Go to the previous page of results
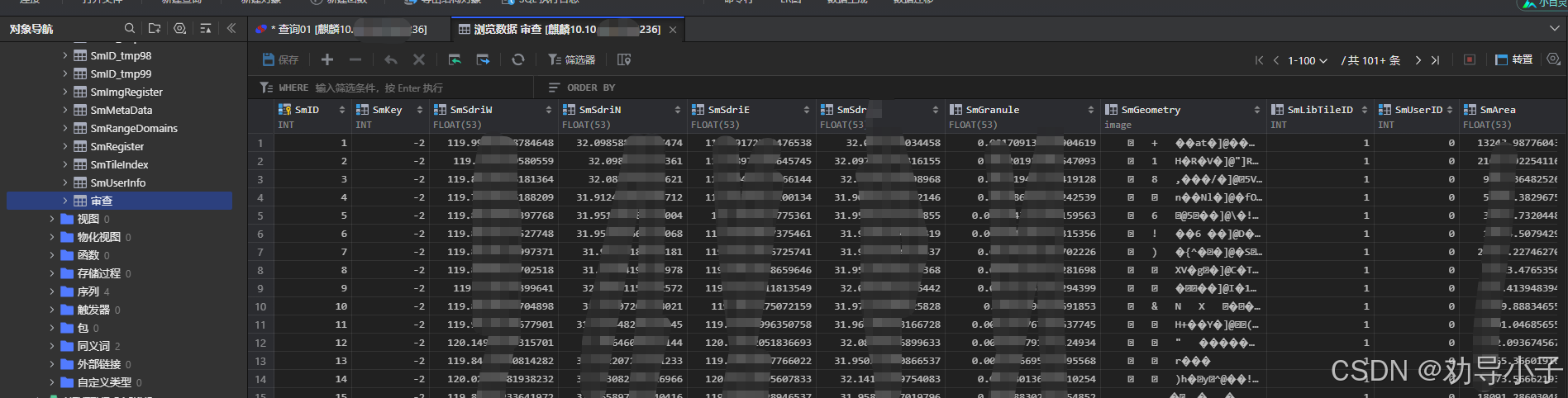 pos(1276,60)
